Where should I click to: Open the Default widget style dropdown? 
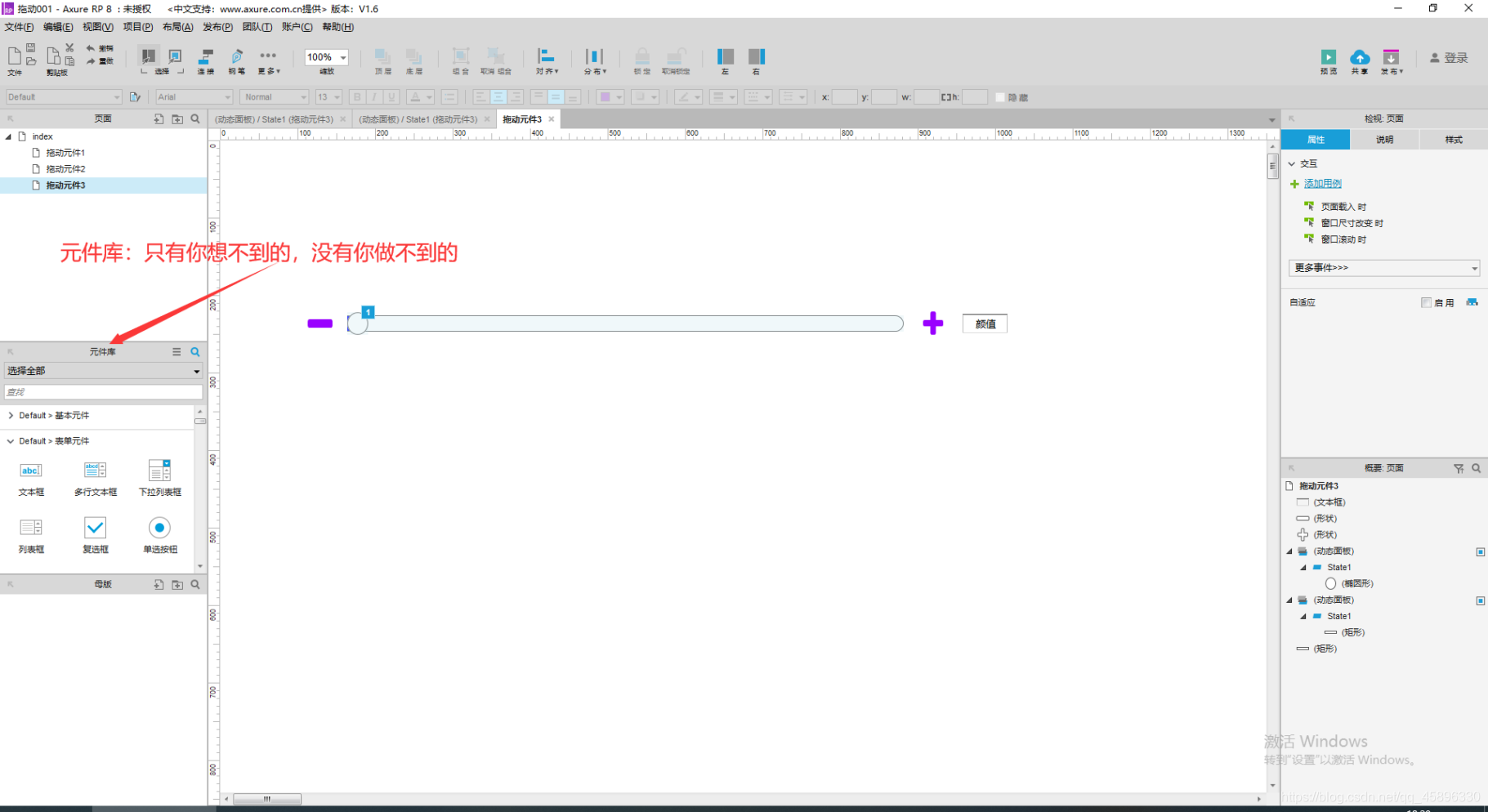63,97
